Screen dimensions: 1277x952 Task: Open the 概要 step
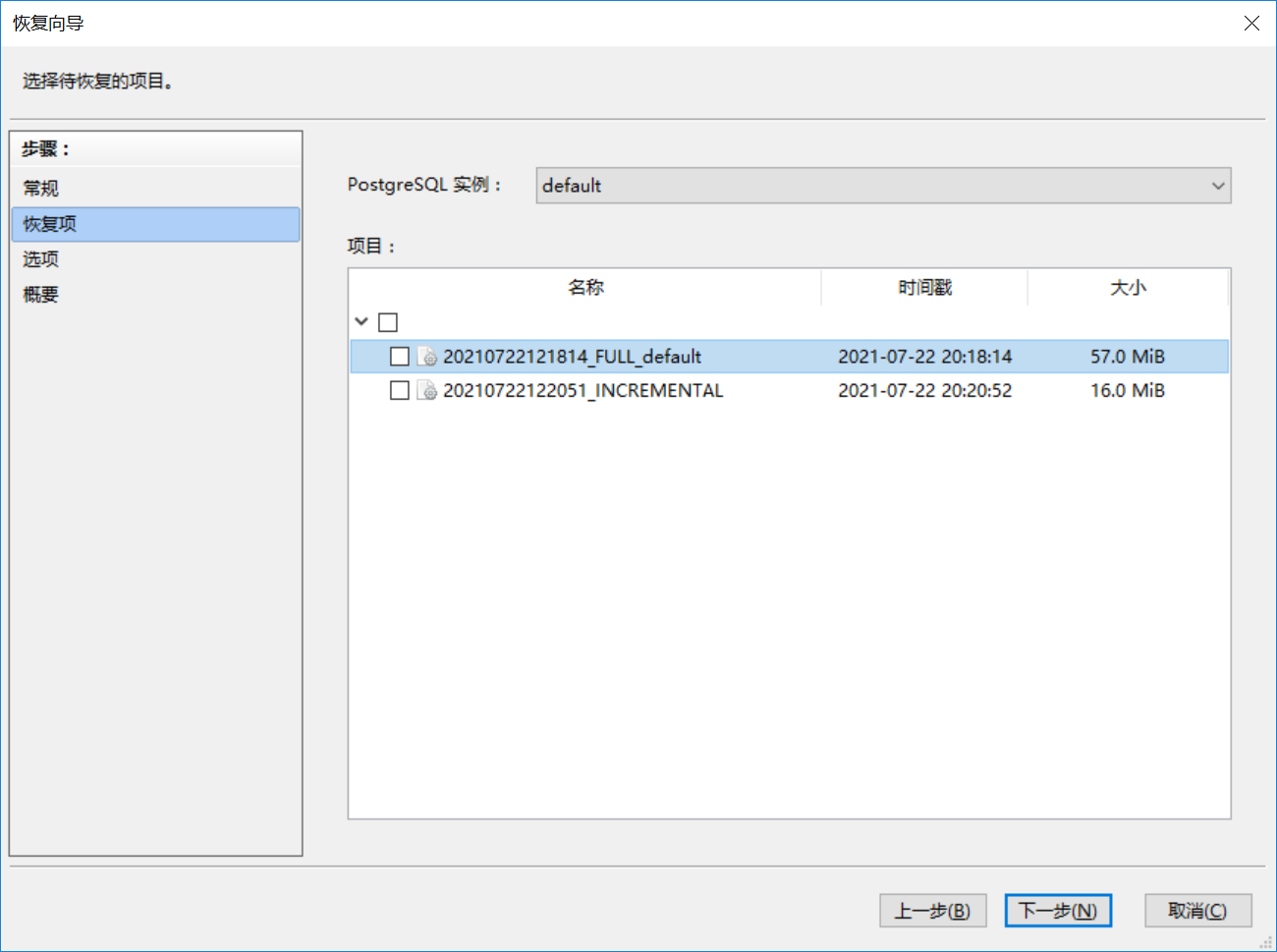point(41,295)
